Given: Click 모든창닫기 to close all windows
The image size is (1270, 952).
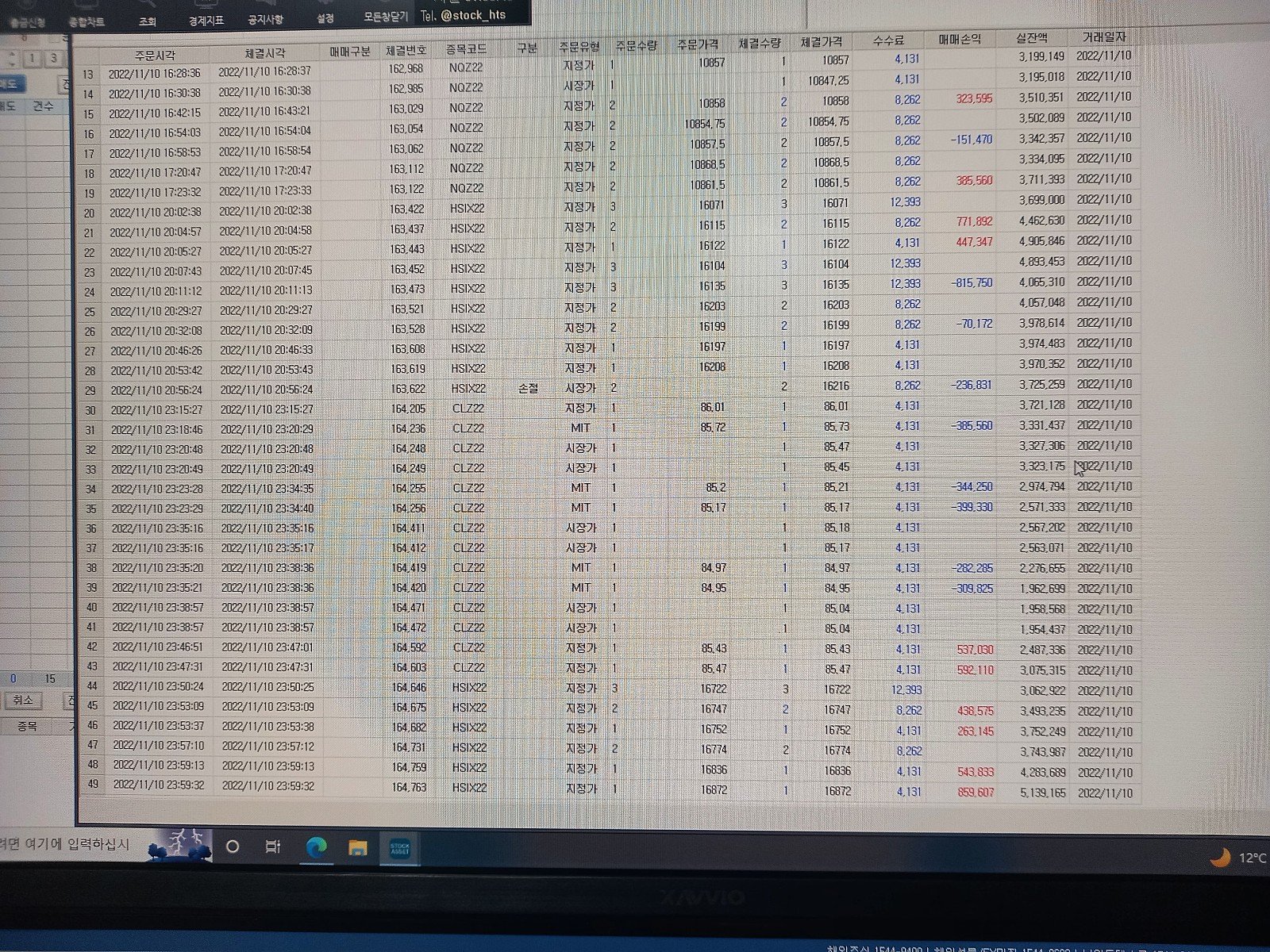Looking at the screenshot, I should point(385,16).
